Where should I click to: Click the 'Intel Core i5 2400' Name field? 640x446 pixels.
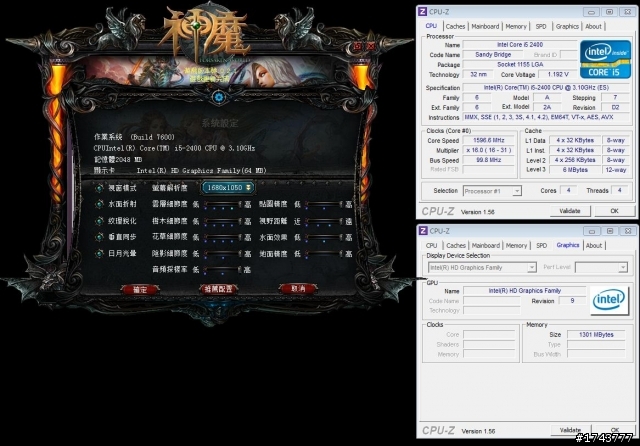520,45
